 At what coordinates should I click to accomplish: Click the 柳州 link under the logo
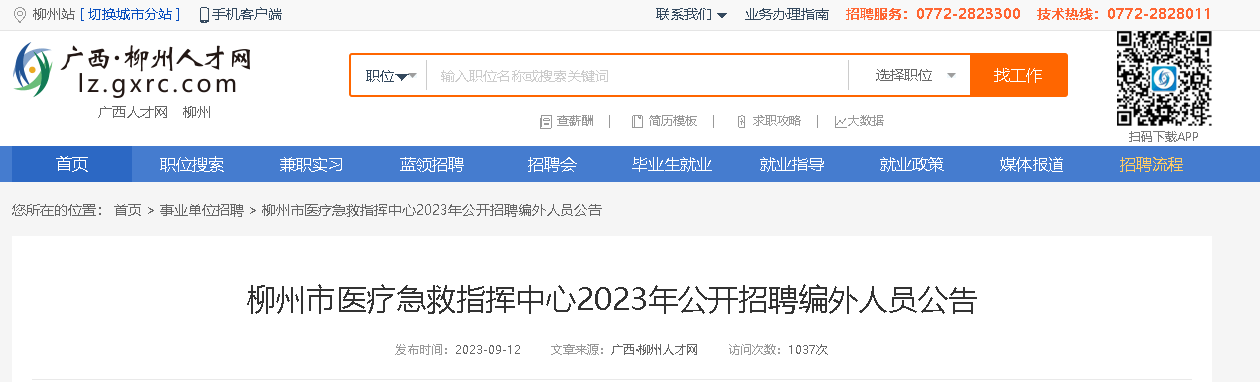tap(197, 112)
